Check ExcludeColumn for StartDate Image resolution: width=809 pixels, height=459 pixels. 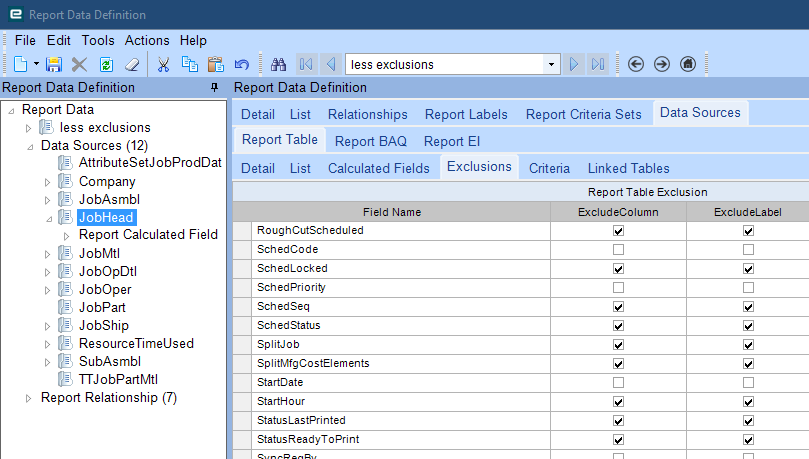click(618, 383)
